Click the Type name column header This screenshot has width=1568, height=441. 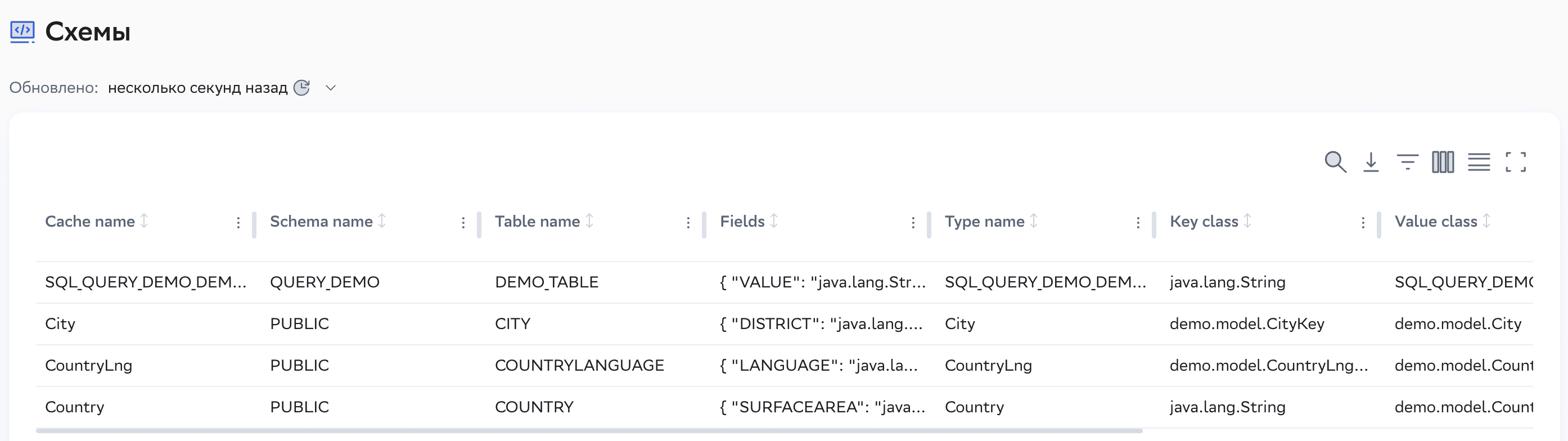point(984,221)
